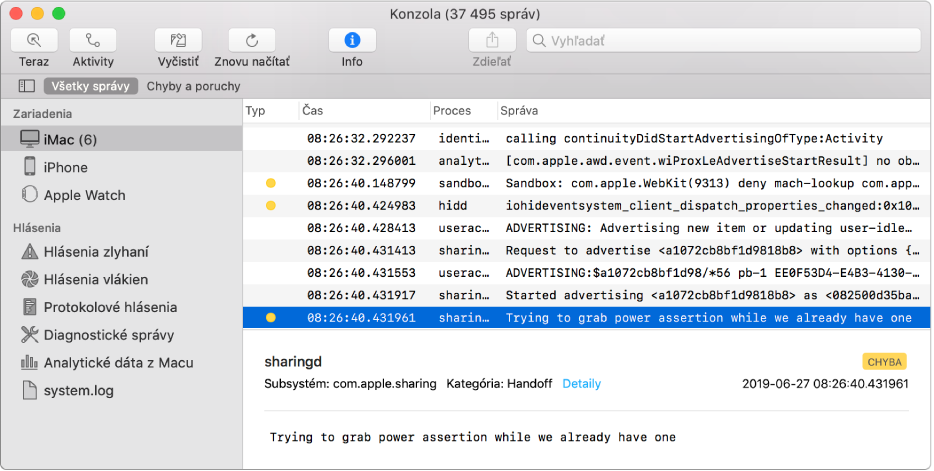Switch to Chyby a poruchy filter
934x471 pixels.
click(x=194, y=86)
